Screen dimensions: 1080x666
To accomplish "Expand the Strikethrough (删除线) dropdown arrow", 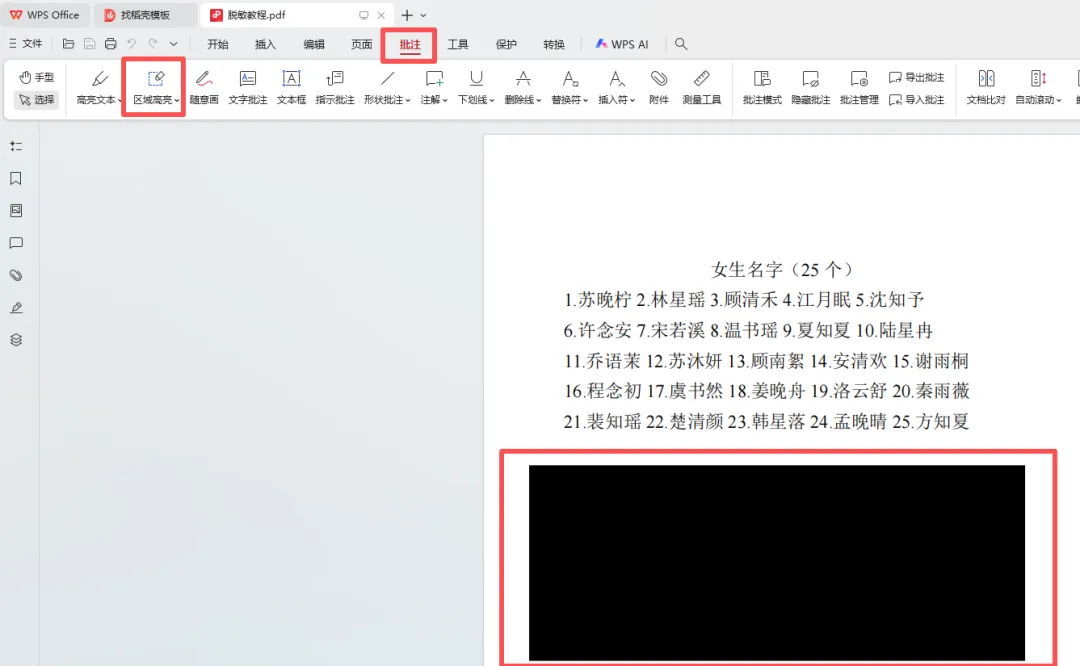I will (x=539, y=101).
